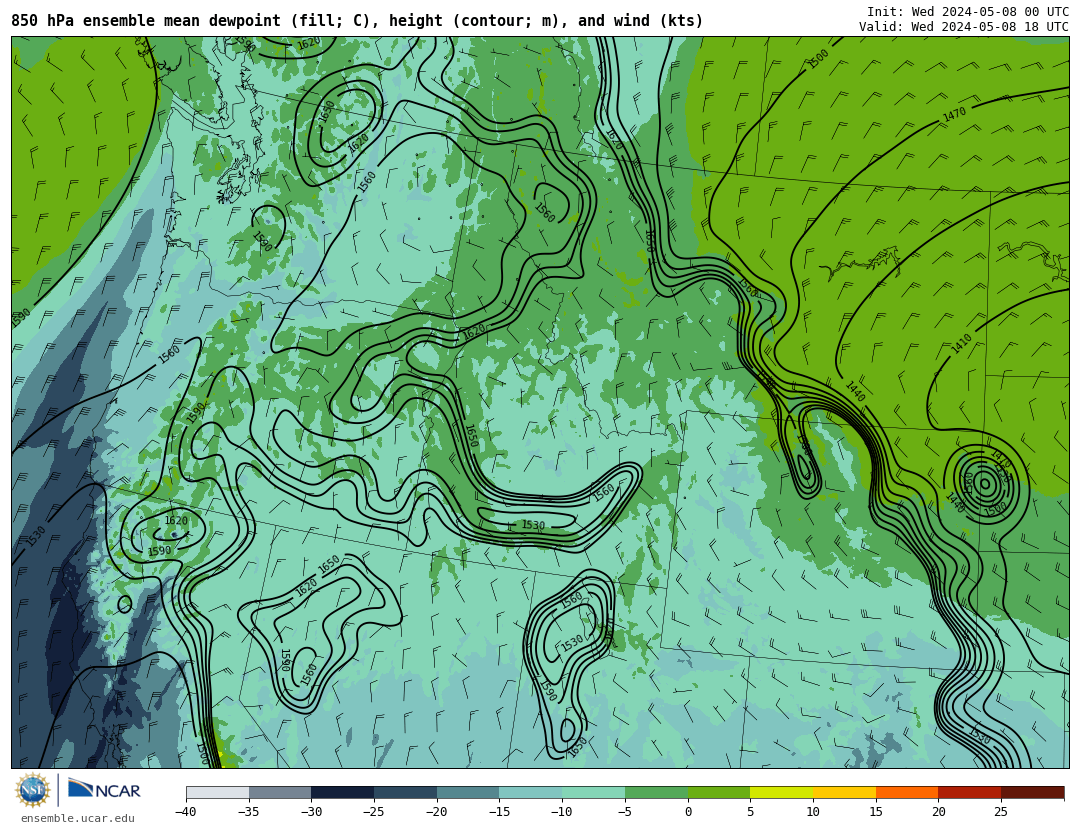
Task: Open the ensemble.ucar.edu text link
Action: [x=78, y=819]
